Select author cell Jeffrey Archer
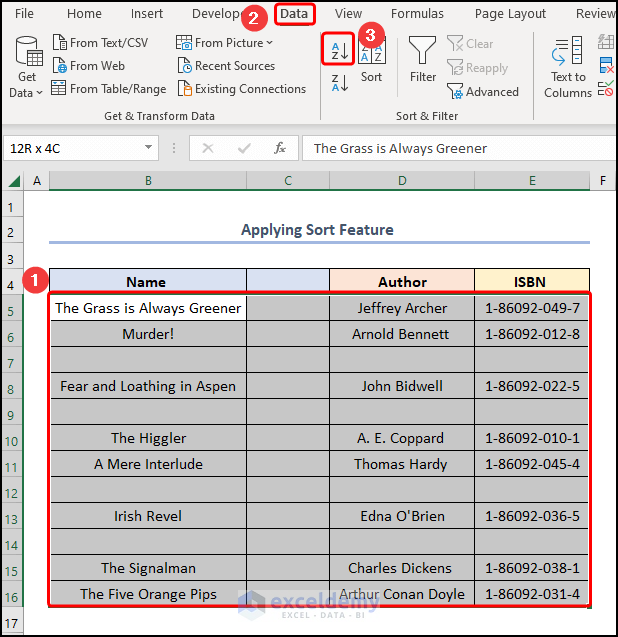Screen dimensions: 618x637 tap(402, 308)
